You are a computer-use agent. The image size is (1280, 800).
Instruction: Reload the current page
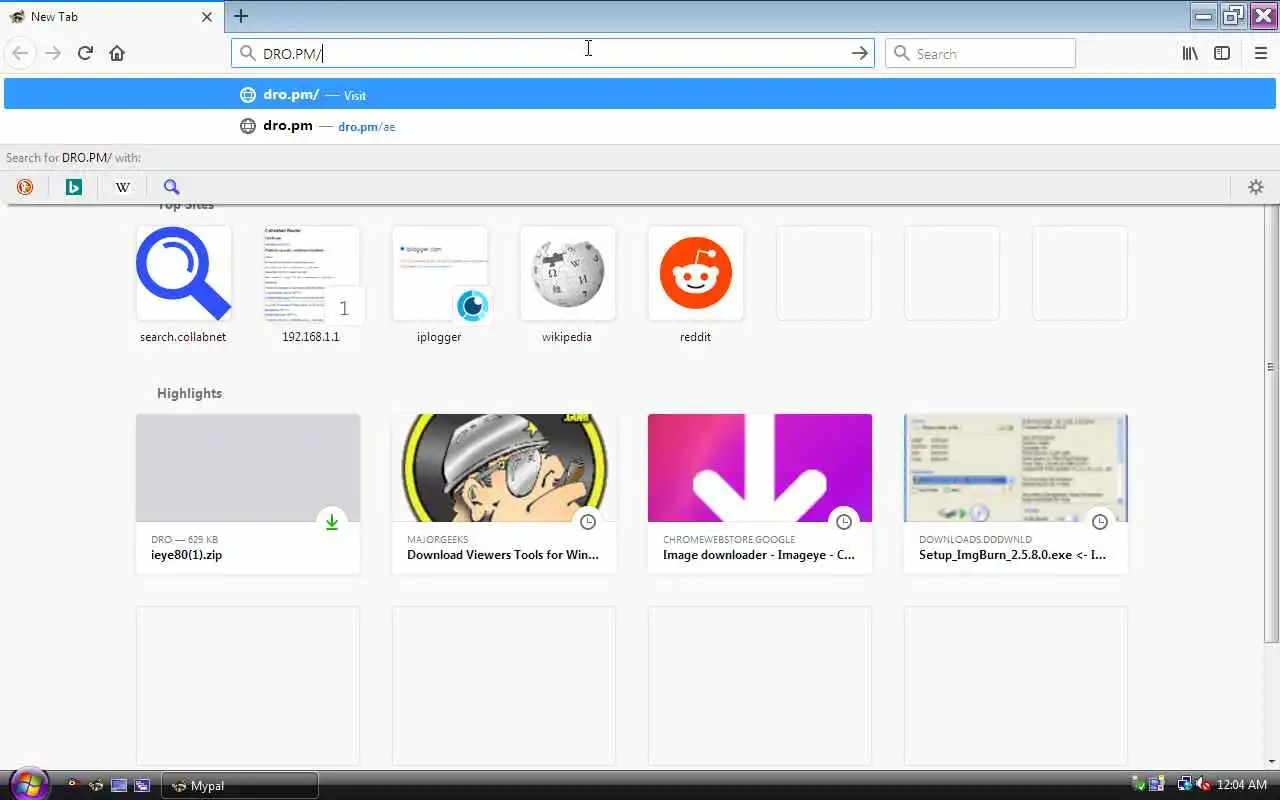(85, 53)
